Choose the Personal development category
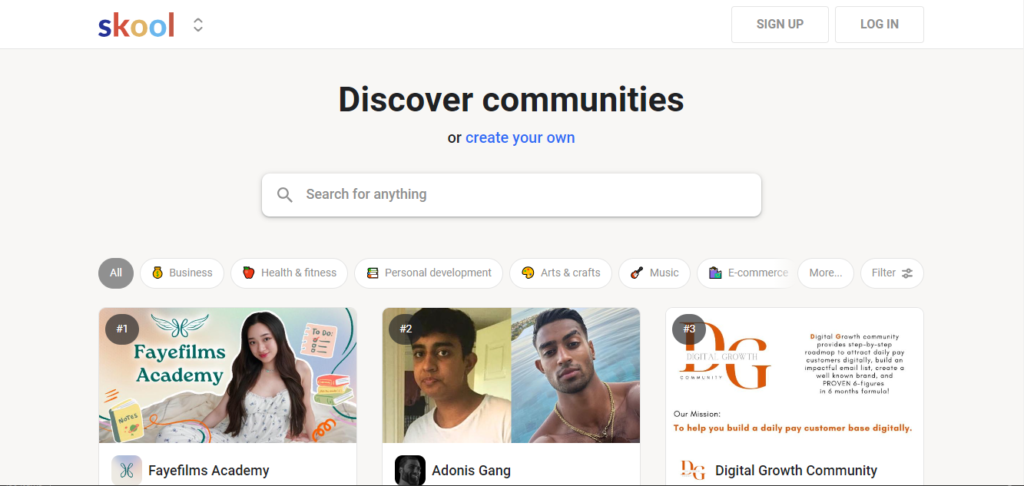Screen dimensions: 1024x486 tap(428, 273)
